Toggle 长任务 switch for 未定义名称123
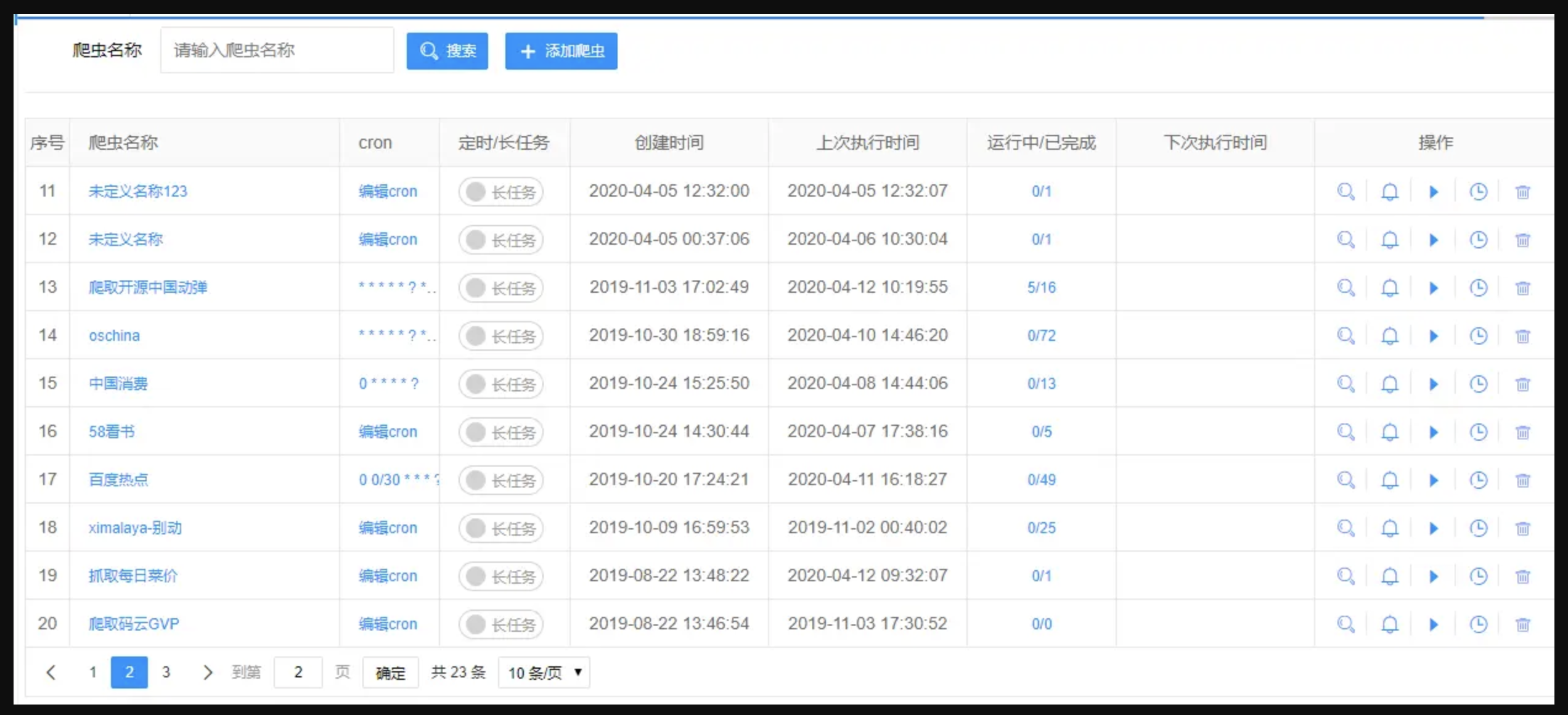This screenshot has width=1568, height=715. (500, 192)
